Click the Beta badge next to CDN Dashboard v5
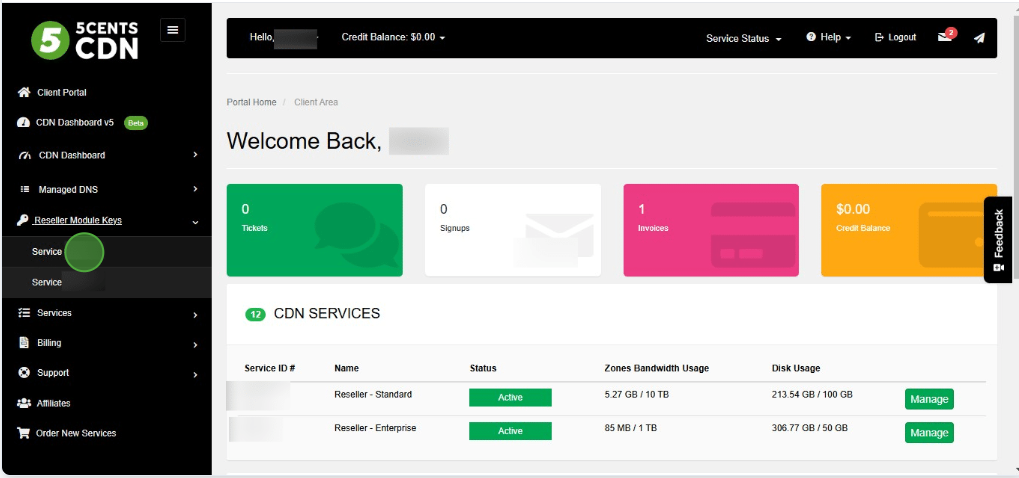The height and width of the screenshot is (478, 1019). click(136, 123)
